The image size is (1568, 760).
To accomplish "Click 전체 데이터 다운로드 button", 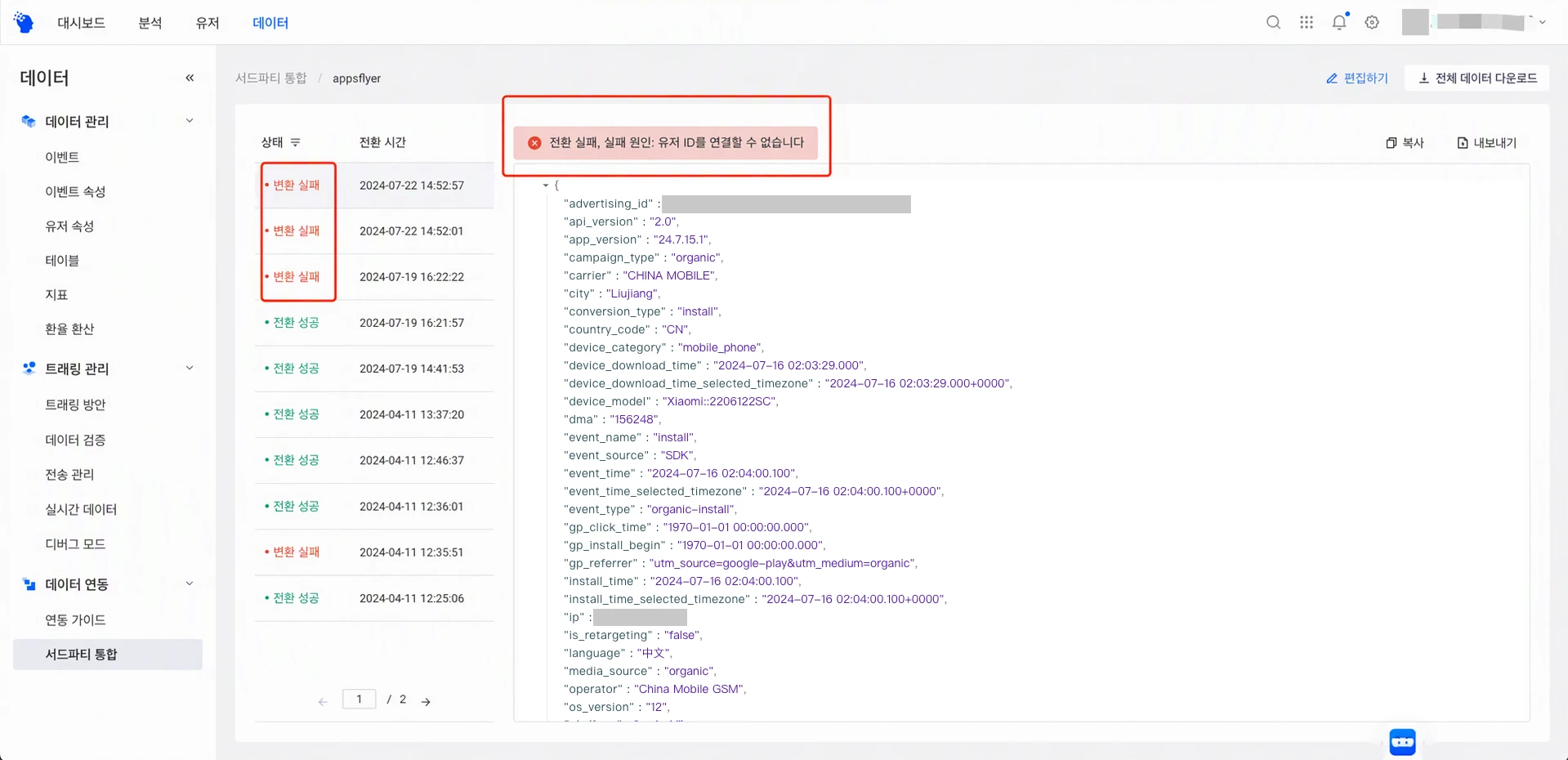I will click(1477, 78).
